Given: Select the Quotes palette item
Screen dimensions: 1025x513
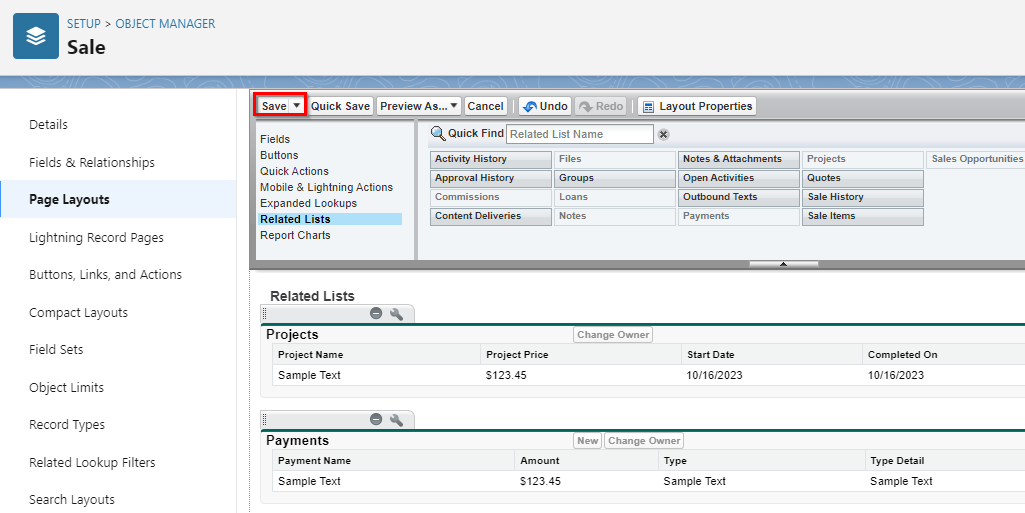Looking at the screenshot, I should coord(863,178).
